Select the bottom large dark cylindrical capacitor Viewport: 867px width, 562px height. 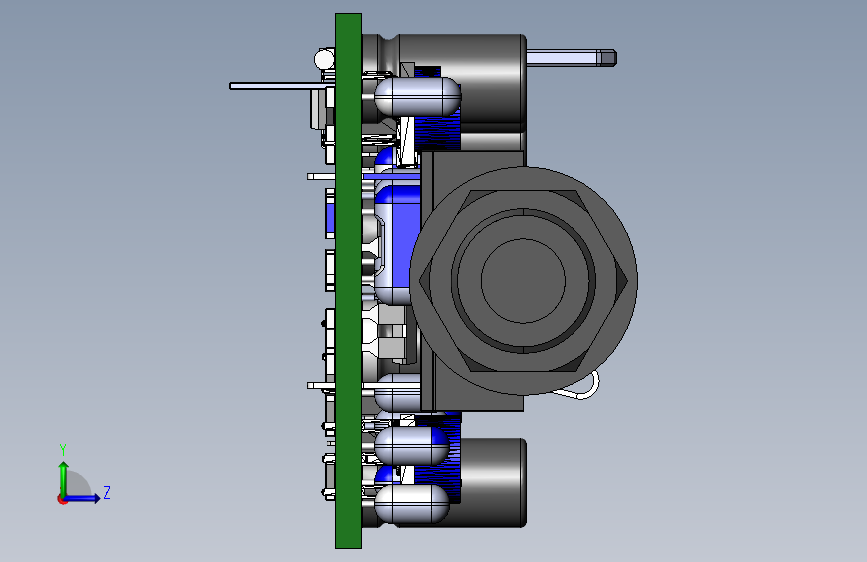(x=492, y=482)
